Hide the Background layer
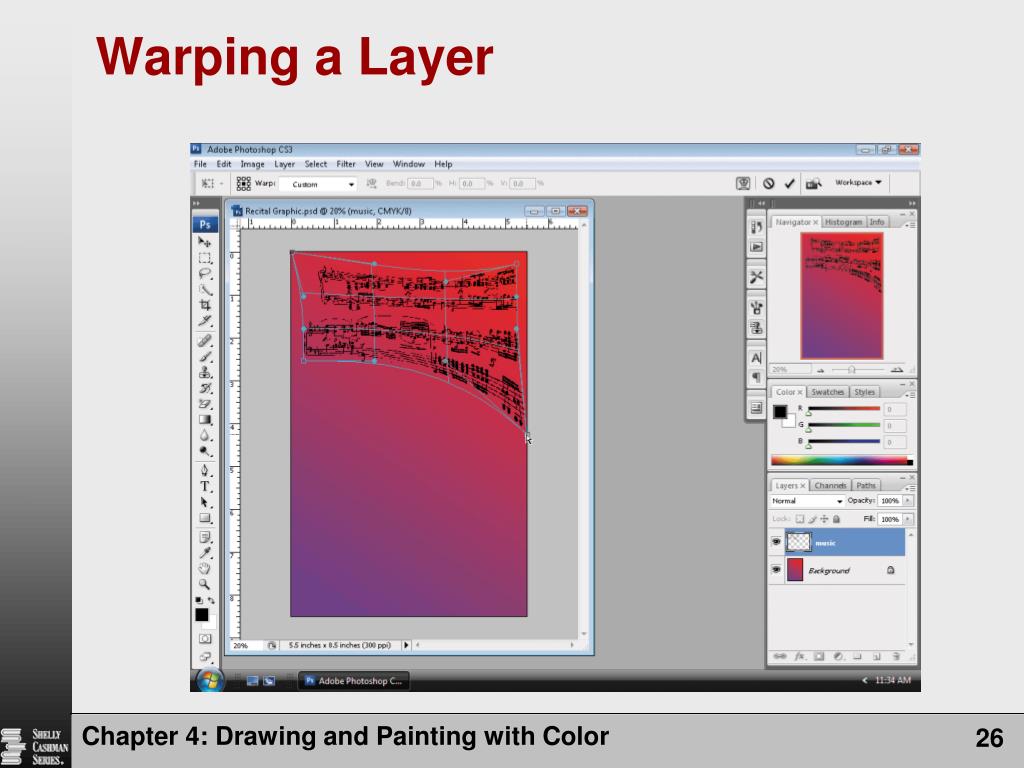 [776, 569]
